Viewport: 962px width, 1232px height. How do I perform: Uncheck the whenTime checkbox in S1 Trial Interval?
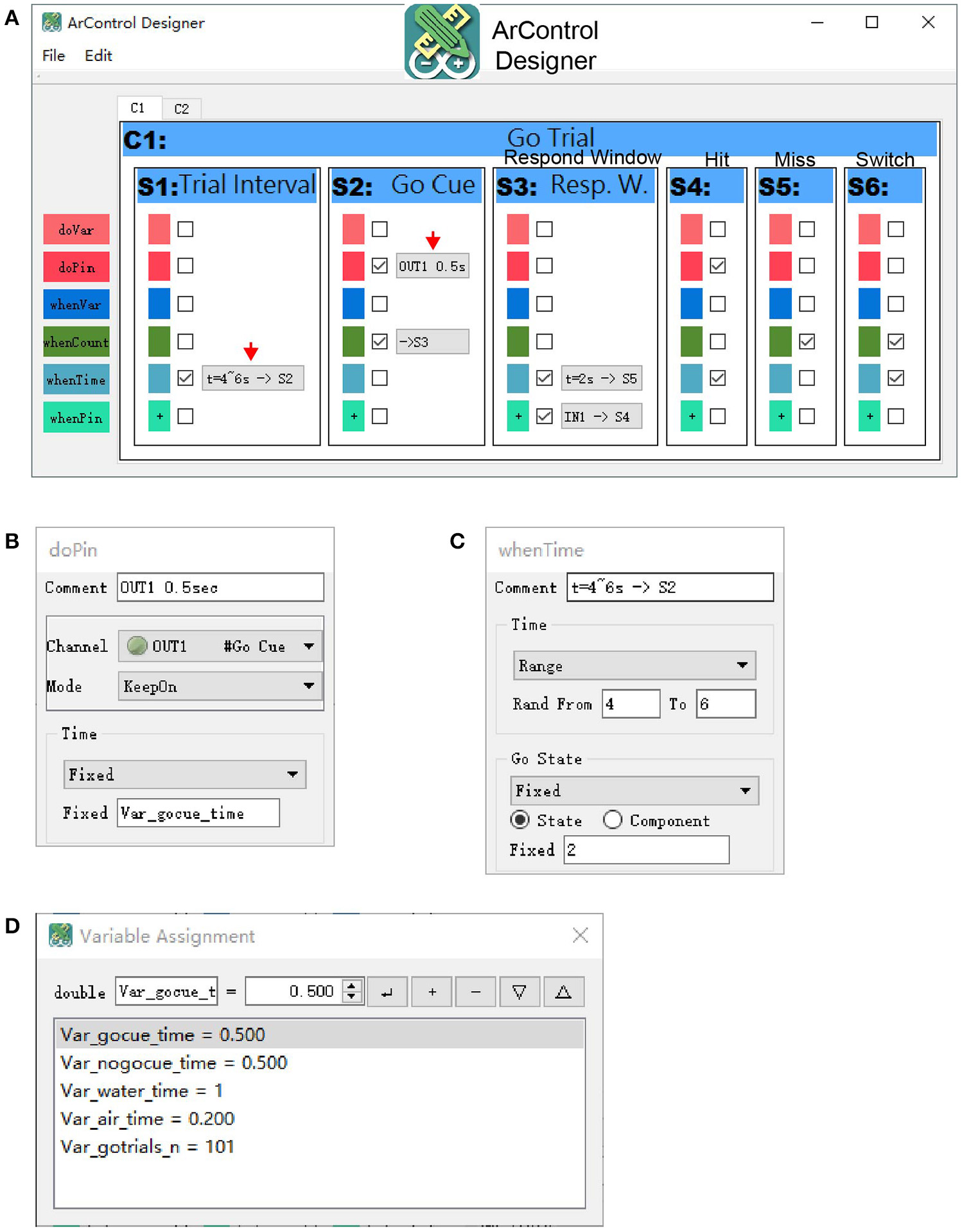click(x=186, y=378)
